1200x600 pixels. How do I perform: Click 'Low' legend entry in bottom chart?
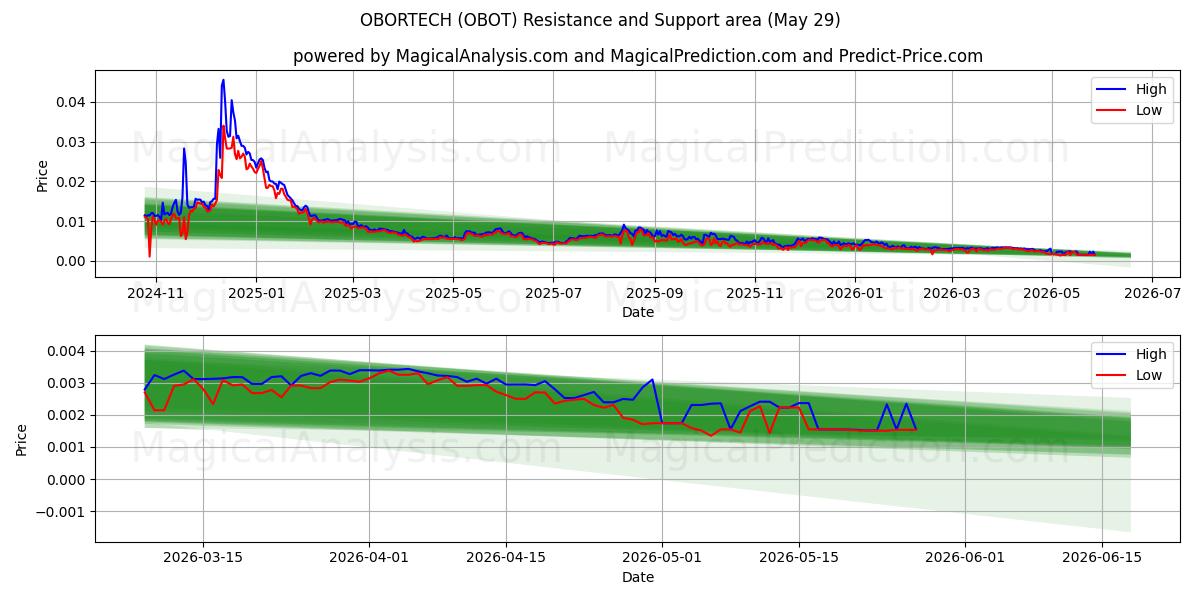tap(1149, 375)
